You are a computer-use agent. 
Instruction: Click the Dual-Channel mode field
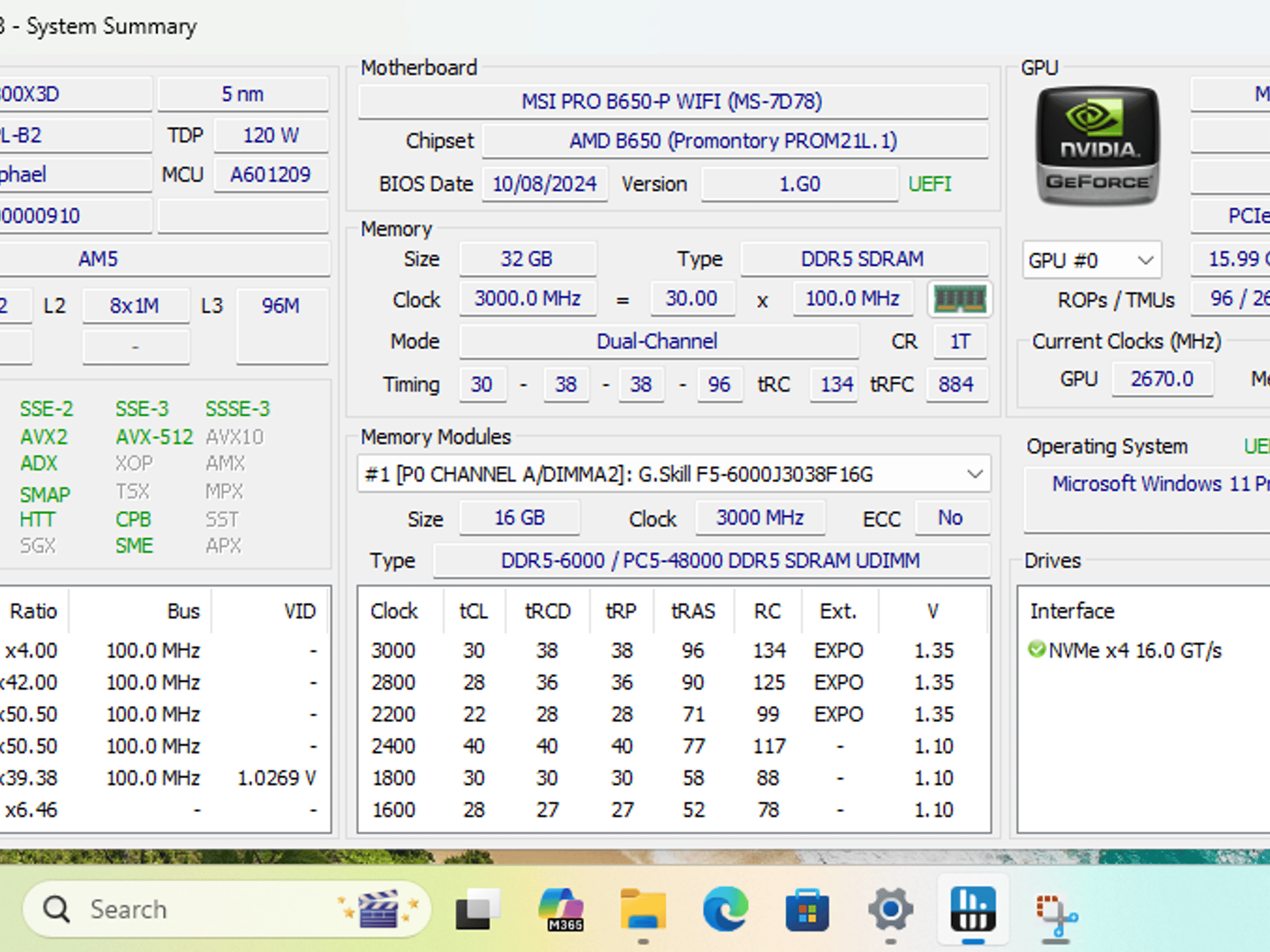click(x=659, y=342)
